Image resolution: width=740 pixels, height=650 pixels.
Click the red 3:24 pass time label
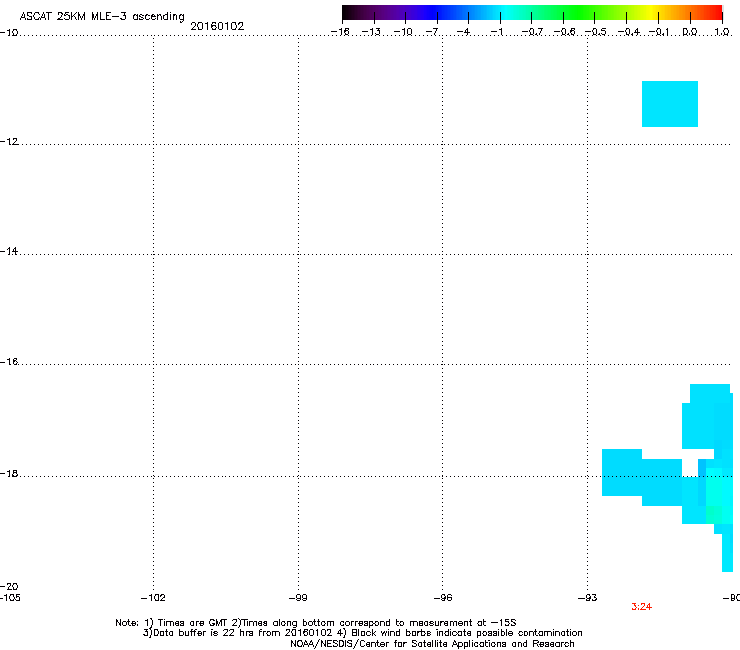pos(641,607)
